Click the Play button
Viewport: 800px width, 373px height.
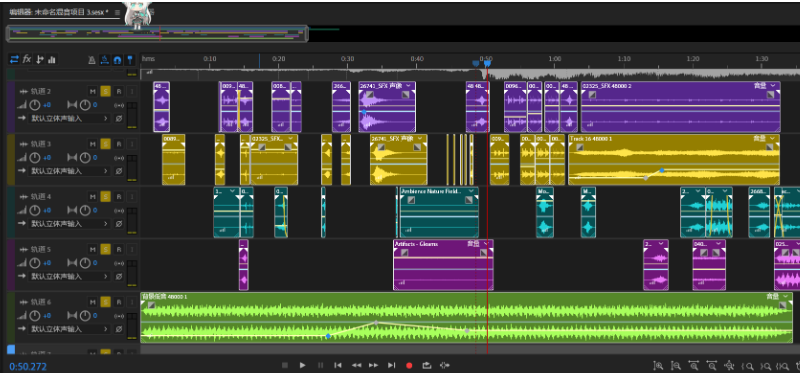point(303,365)
